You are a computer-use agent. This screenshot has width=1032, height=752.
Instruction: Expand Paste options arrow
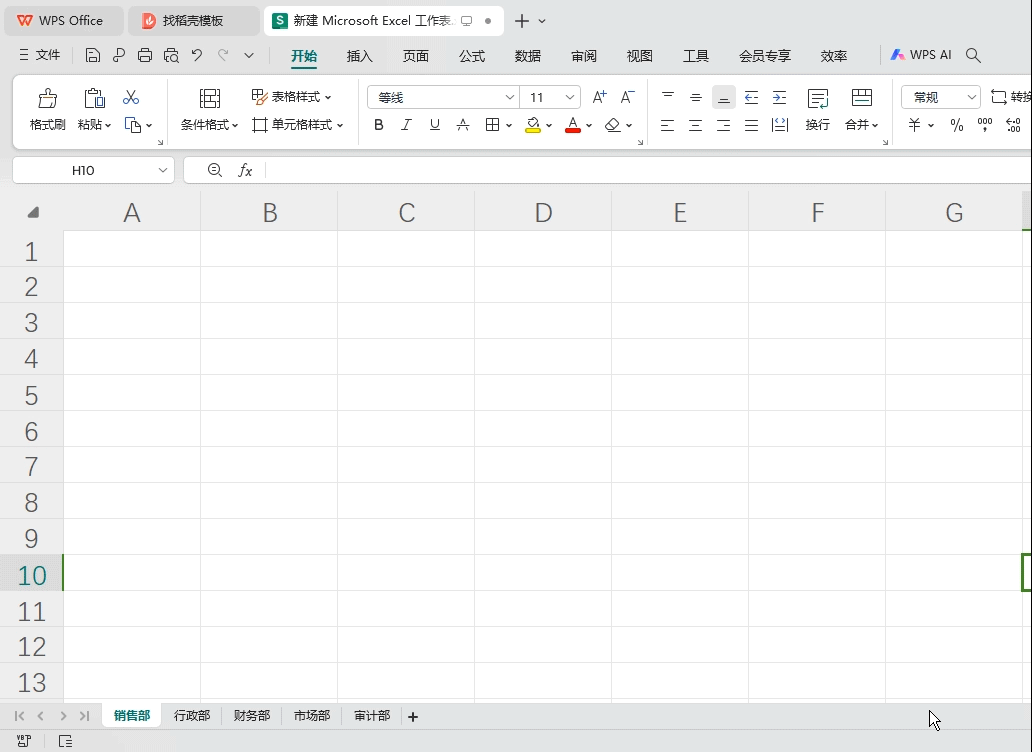pos(108,125)
